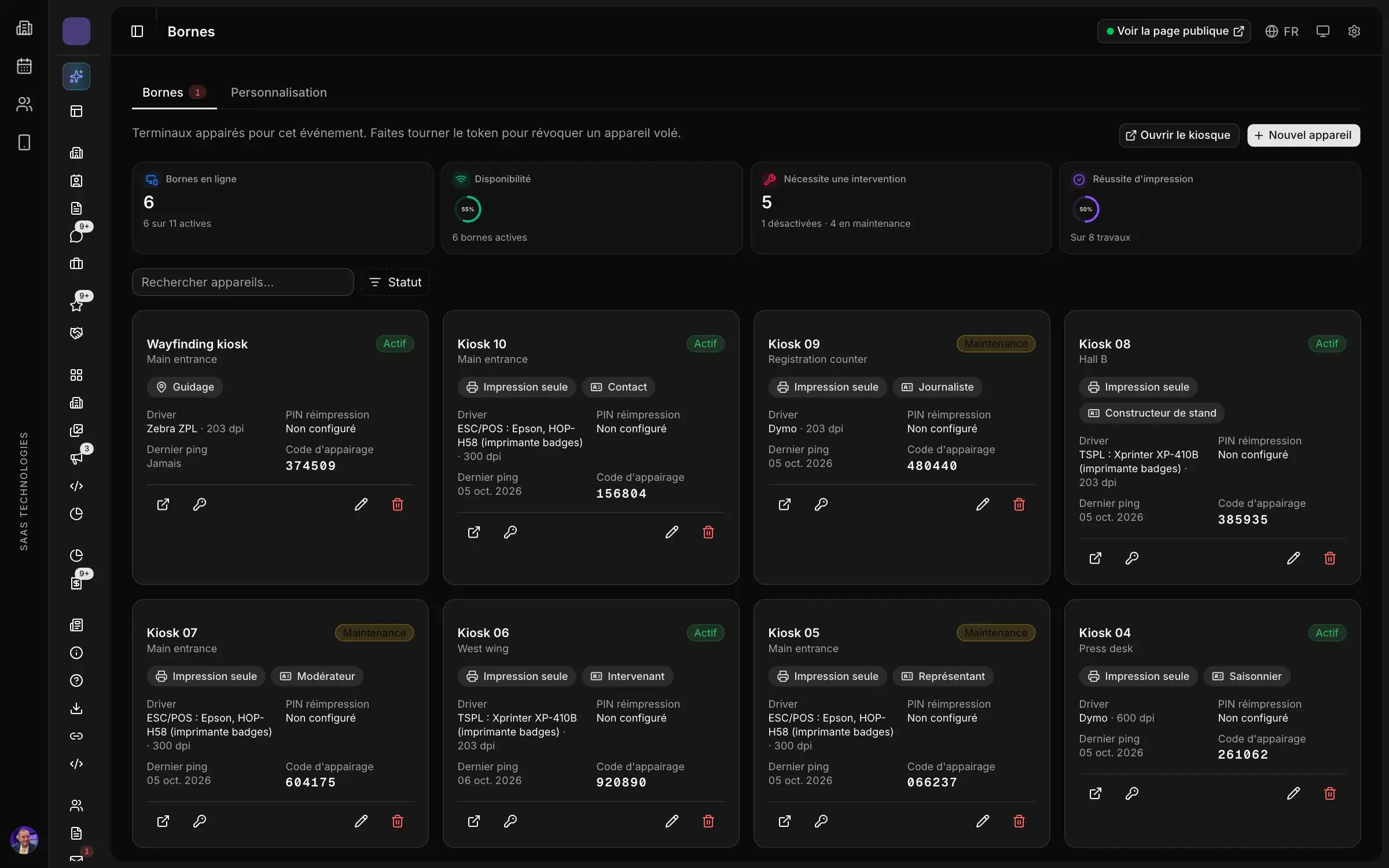Open Voir la page publique link
Screen dimensions: 1389x868
pos(1174,31)
